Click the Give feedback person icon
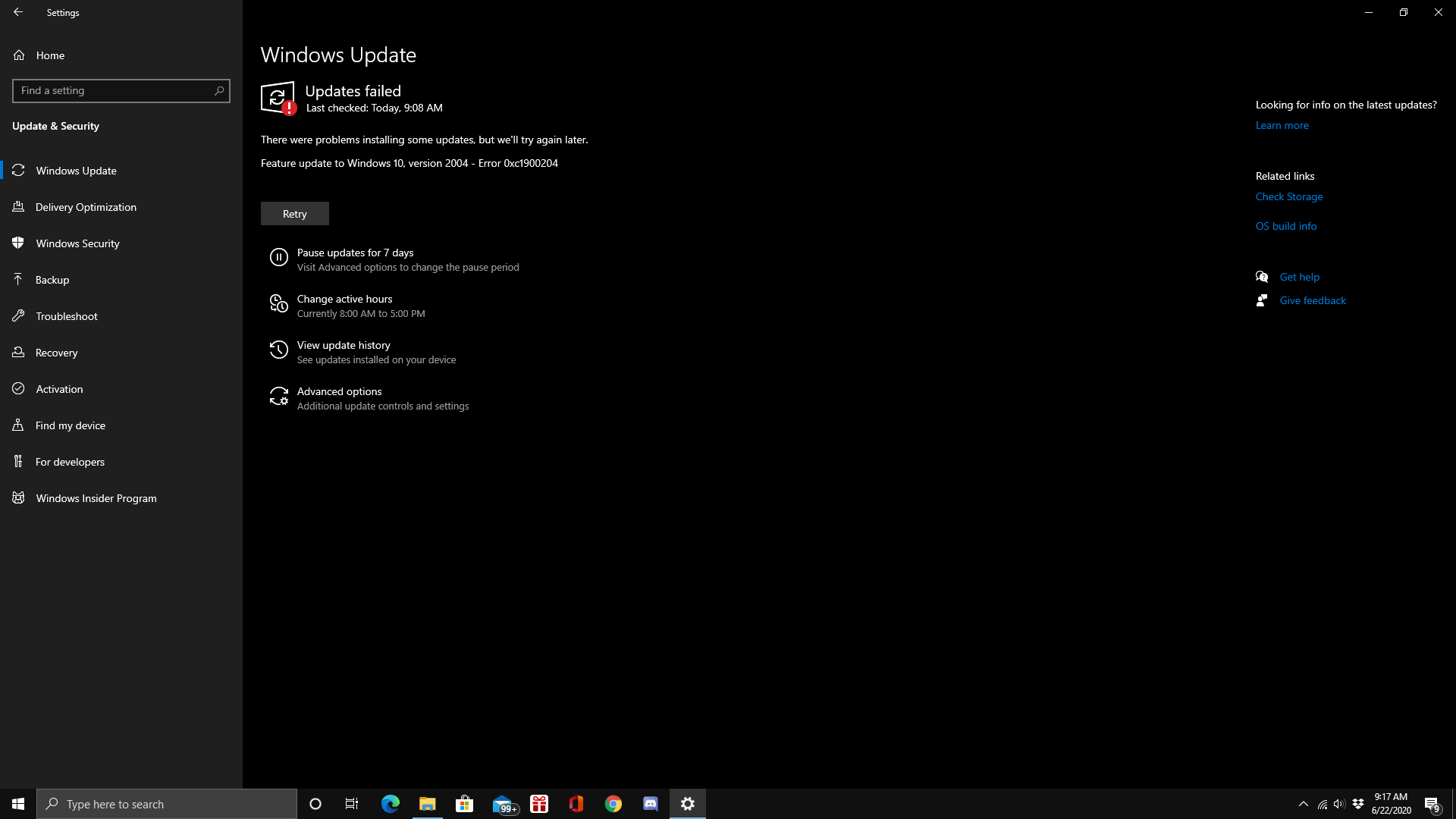The height and width of the screenshot is (819, 1456). pos(1262,300)
